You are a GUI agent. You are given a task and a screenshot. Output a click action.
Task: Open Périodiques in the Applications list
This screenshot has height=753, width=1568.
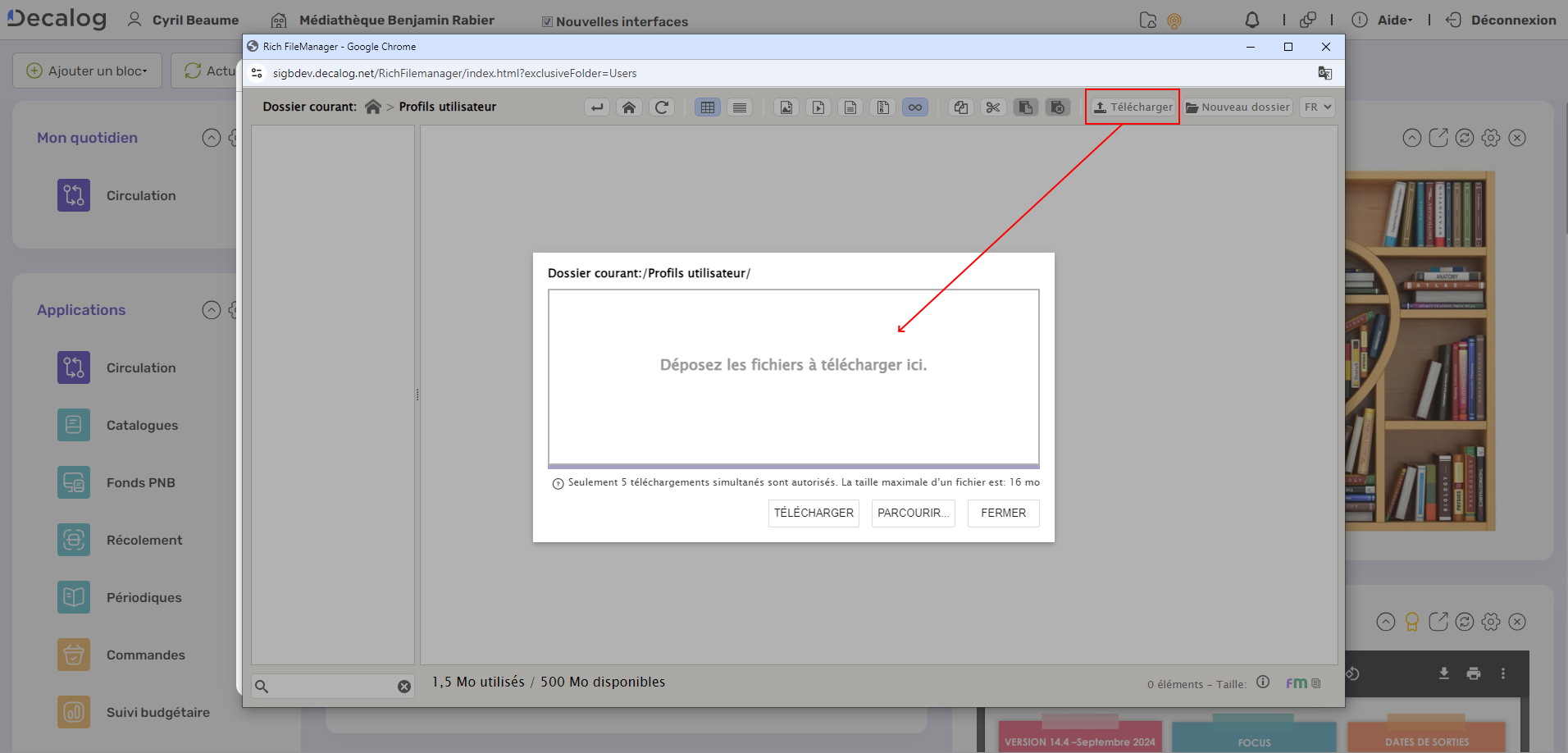(x=144, y=598)
